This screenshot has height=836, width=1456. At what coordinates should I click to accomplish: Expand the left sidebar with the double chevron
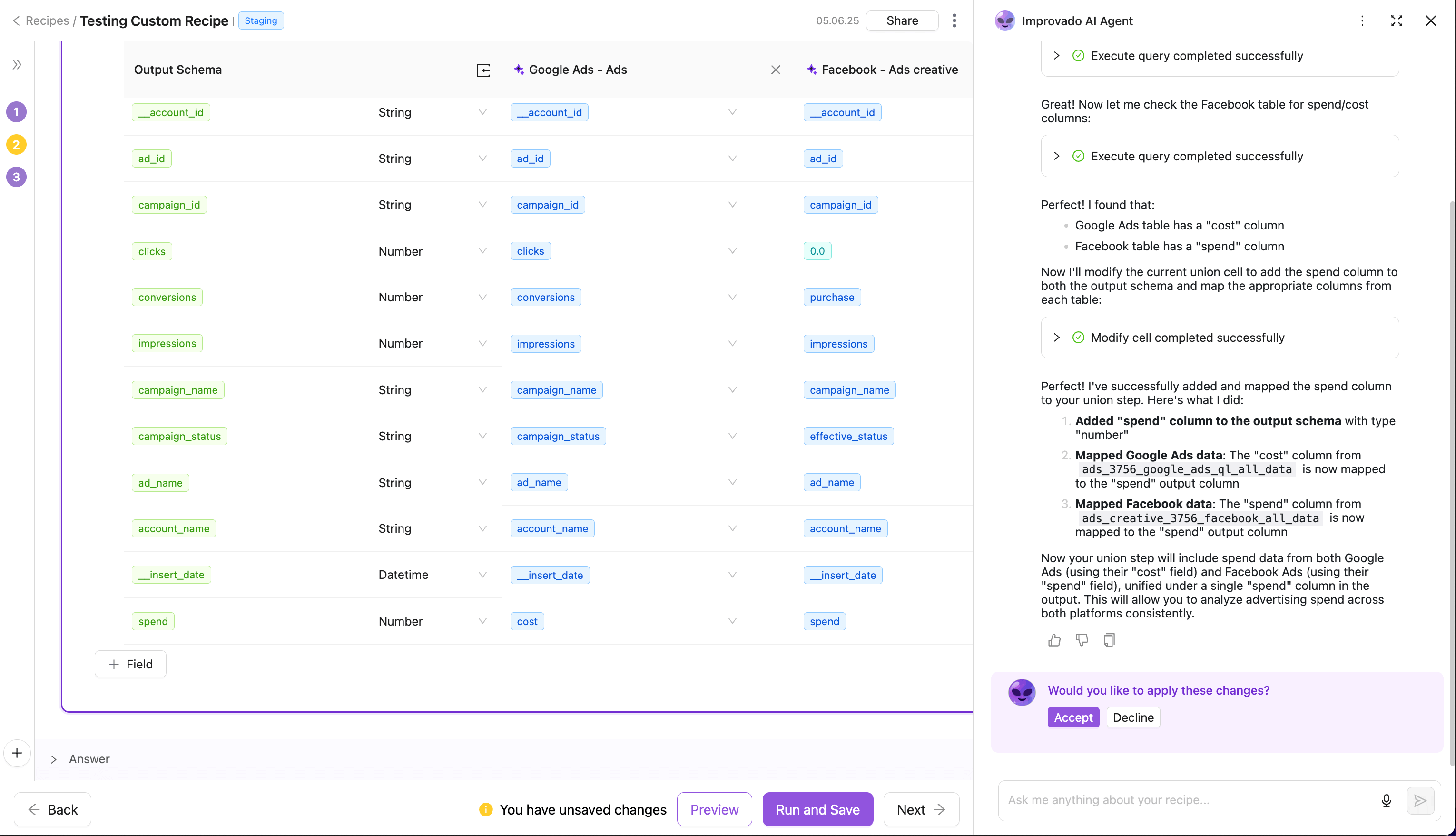pyautogui.click(x=17, y=64)
